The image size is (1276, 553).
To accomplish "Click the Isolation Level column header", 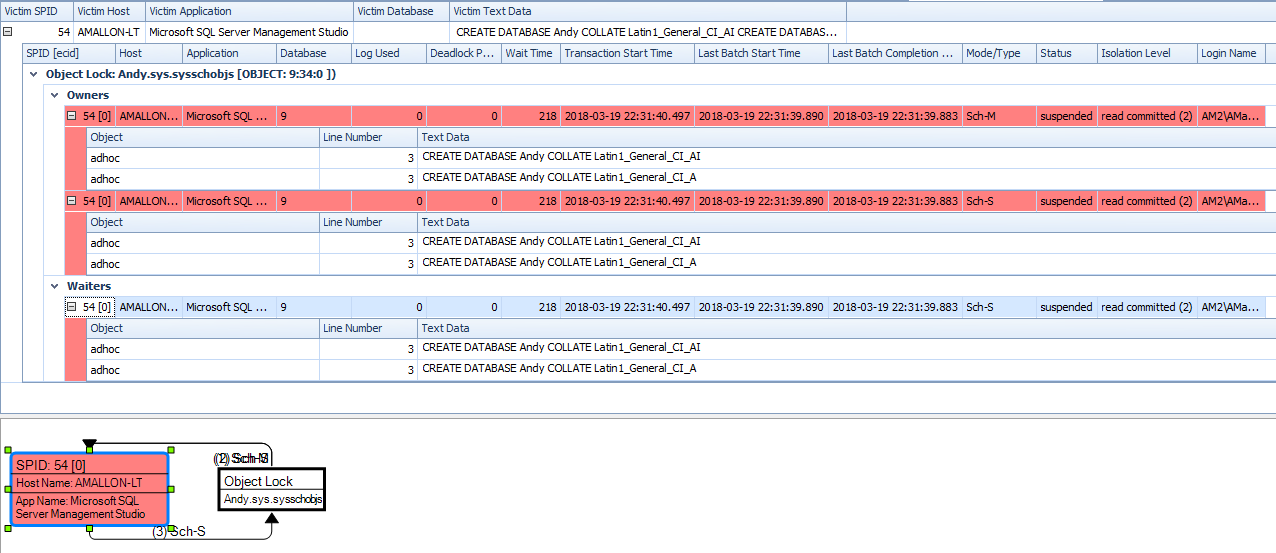I will click(1147, 53).
